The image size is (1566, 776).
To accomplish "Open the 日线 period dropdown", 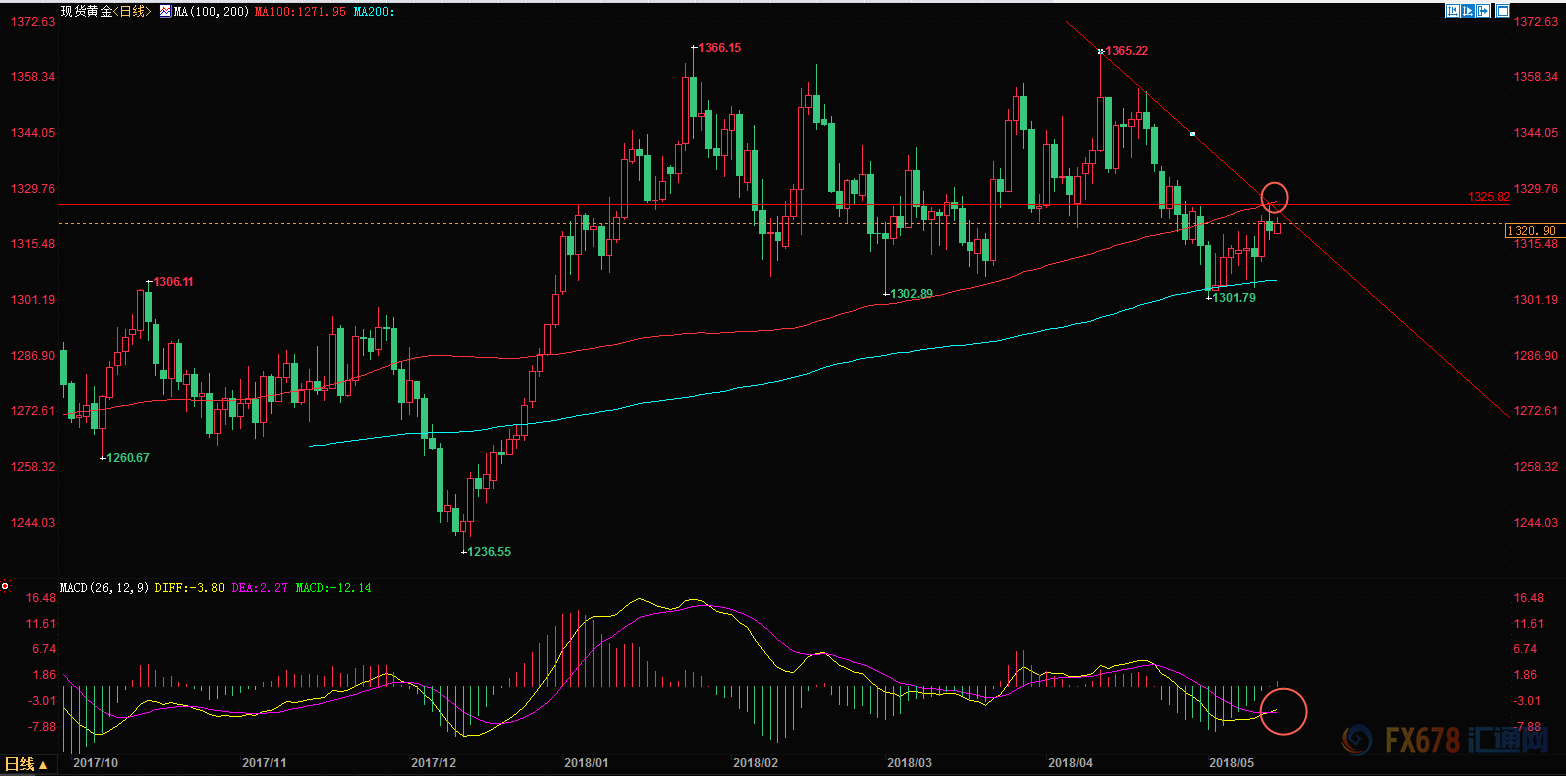I will [x=27, y=763].
